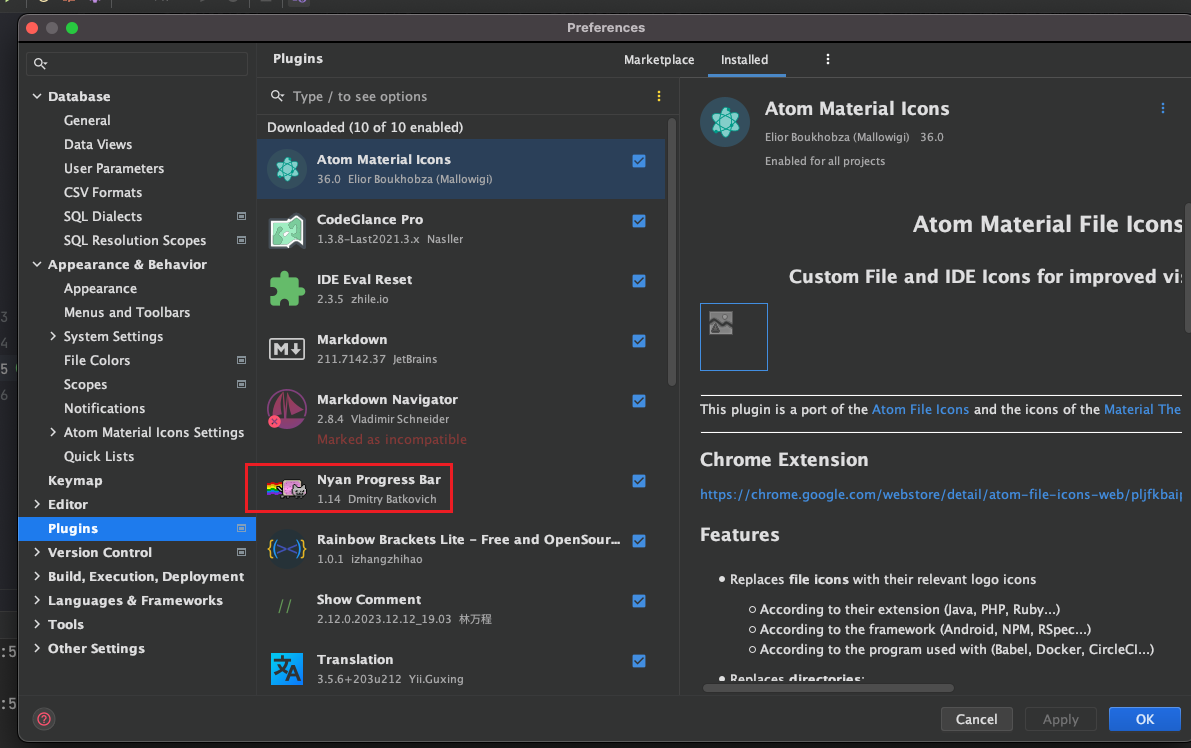This screenshot has width=1191, height=748.
Task: Open Keymap settings
Action: tap(75, 480)
